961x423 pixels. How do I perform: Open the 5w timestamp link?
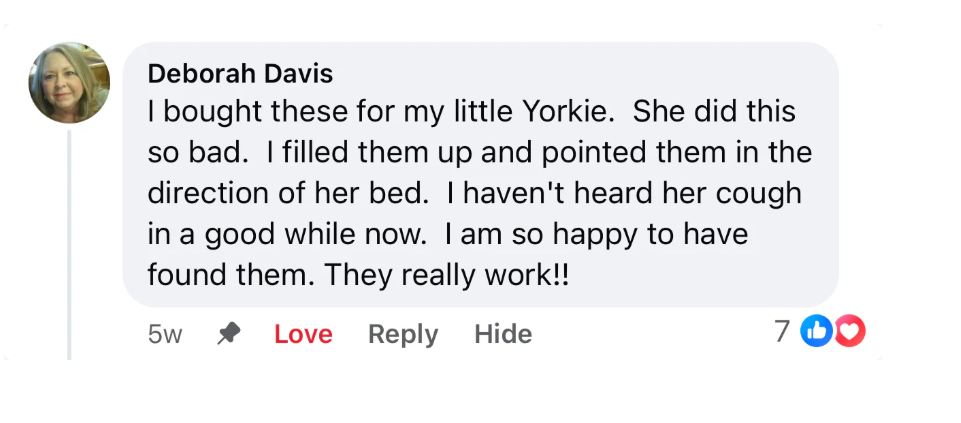click(165, 334)
